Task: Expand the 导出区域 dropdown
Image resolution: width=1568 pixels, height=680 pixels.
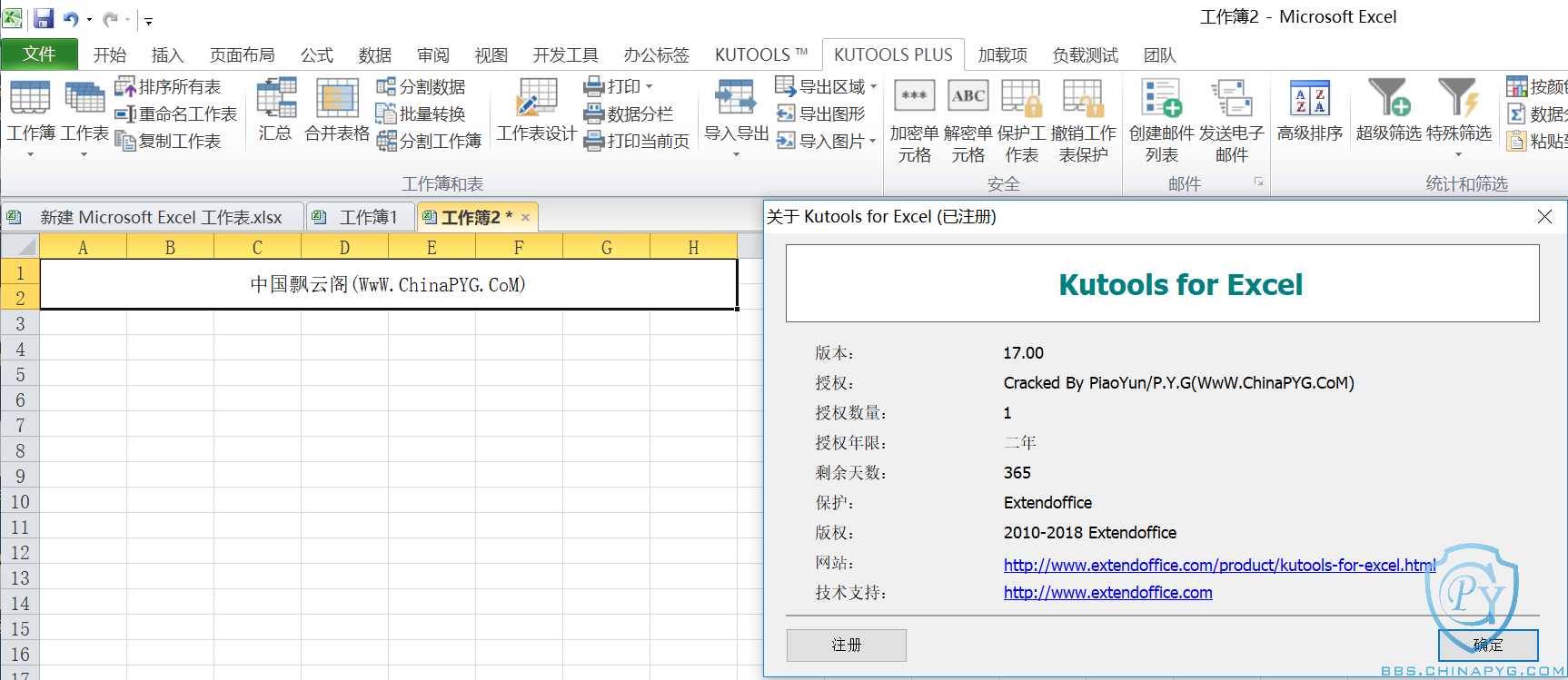Action: (874, 87)
